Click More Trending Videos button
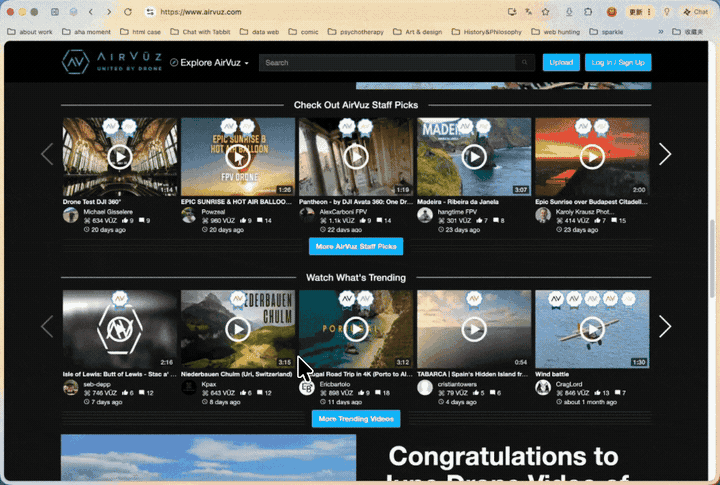This screenshot has width=720, height=485. 356,419
